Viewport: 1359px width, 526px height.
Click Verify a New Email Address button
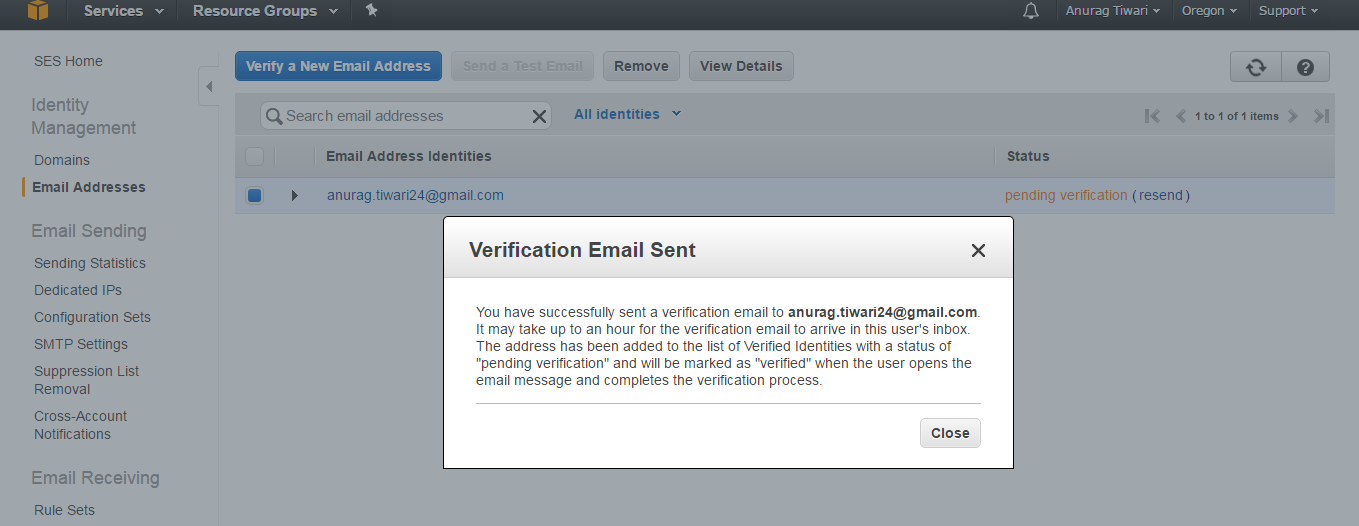338,66
